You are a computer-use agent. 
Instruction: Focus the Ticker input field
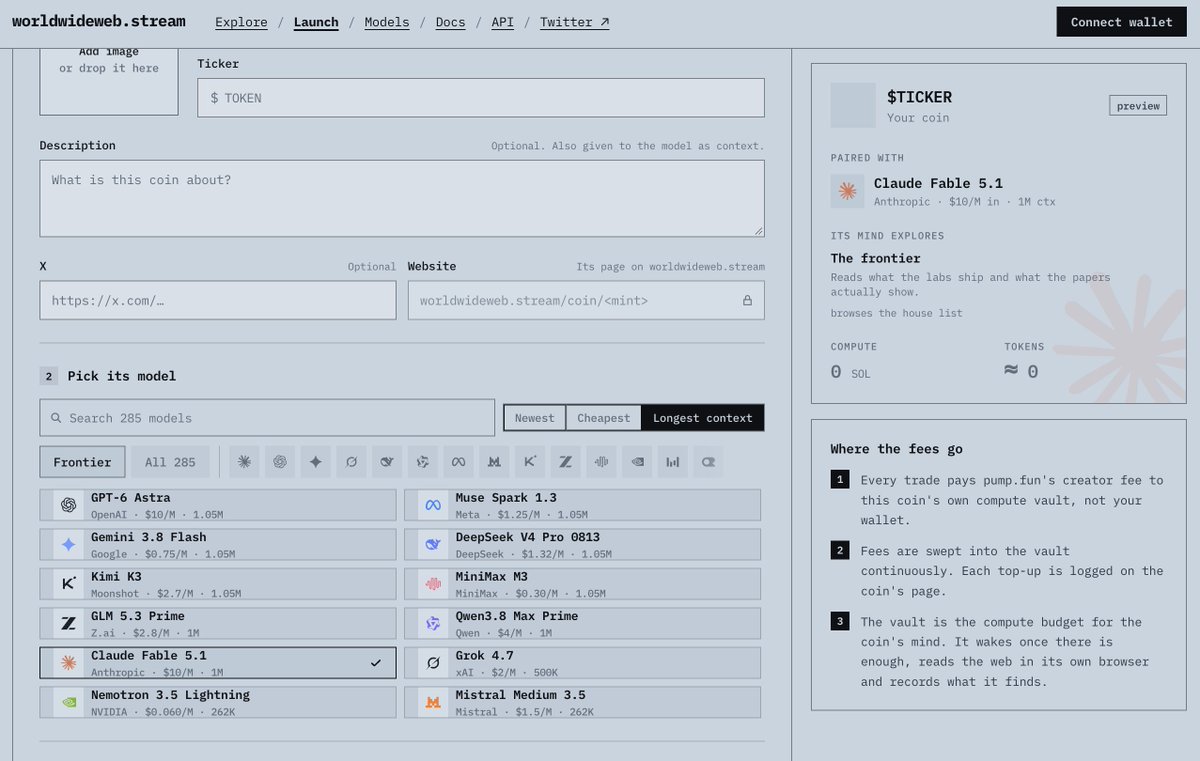click(x=481, y=98)
